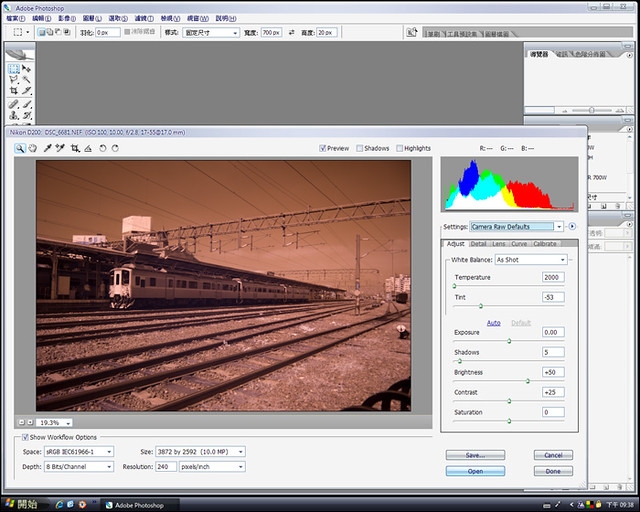Open the Style dropdown in options bar
This screenshot has width=640, height=512.
[x=211, y=33]
